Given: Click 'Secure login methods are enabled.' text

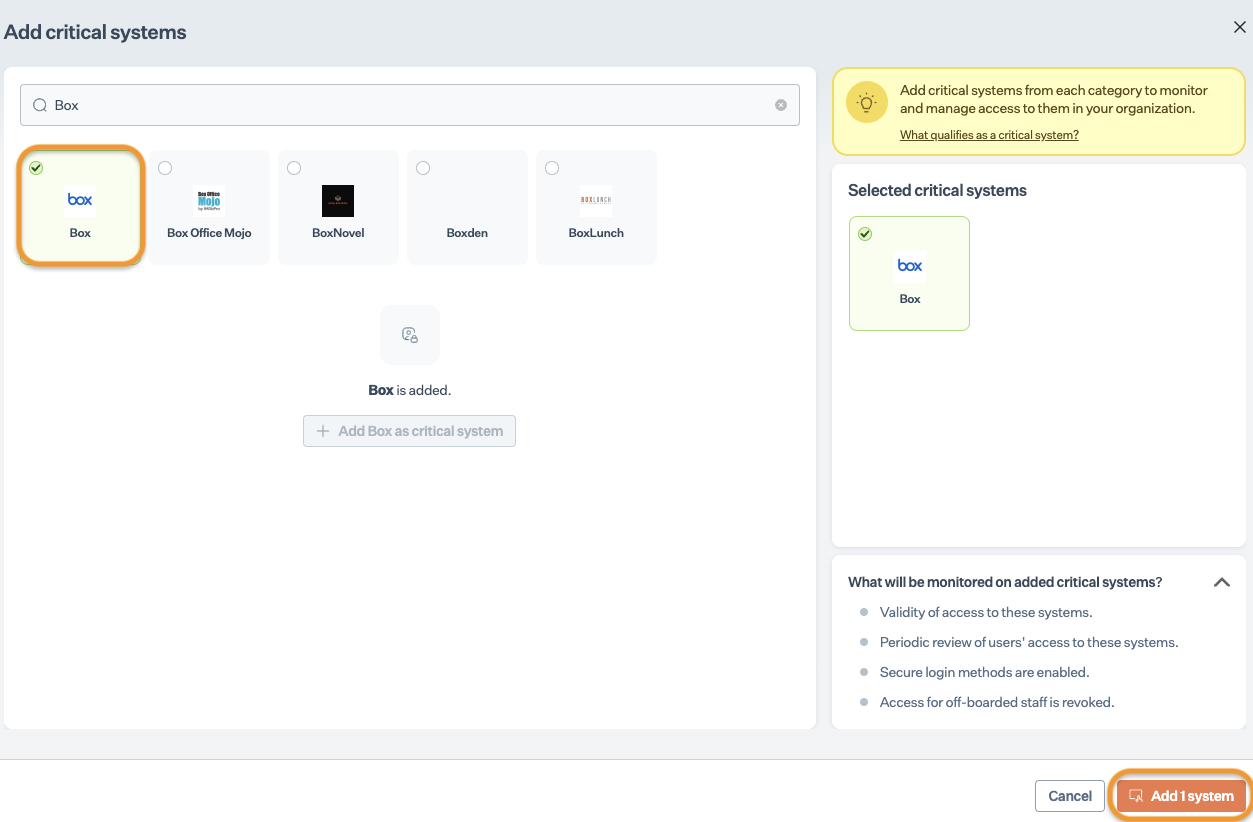Looking at the screenshot, I should pos(985,672).
